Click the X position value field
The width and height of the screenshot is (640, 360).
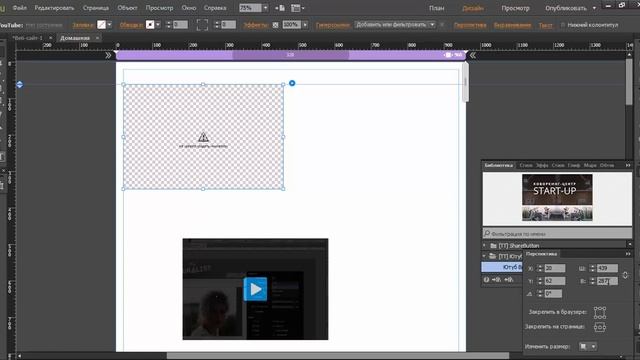[555, 268]
